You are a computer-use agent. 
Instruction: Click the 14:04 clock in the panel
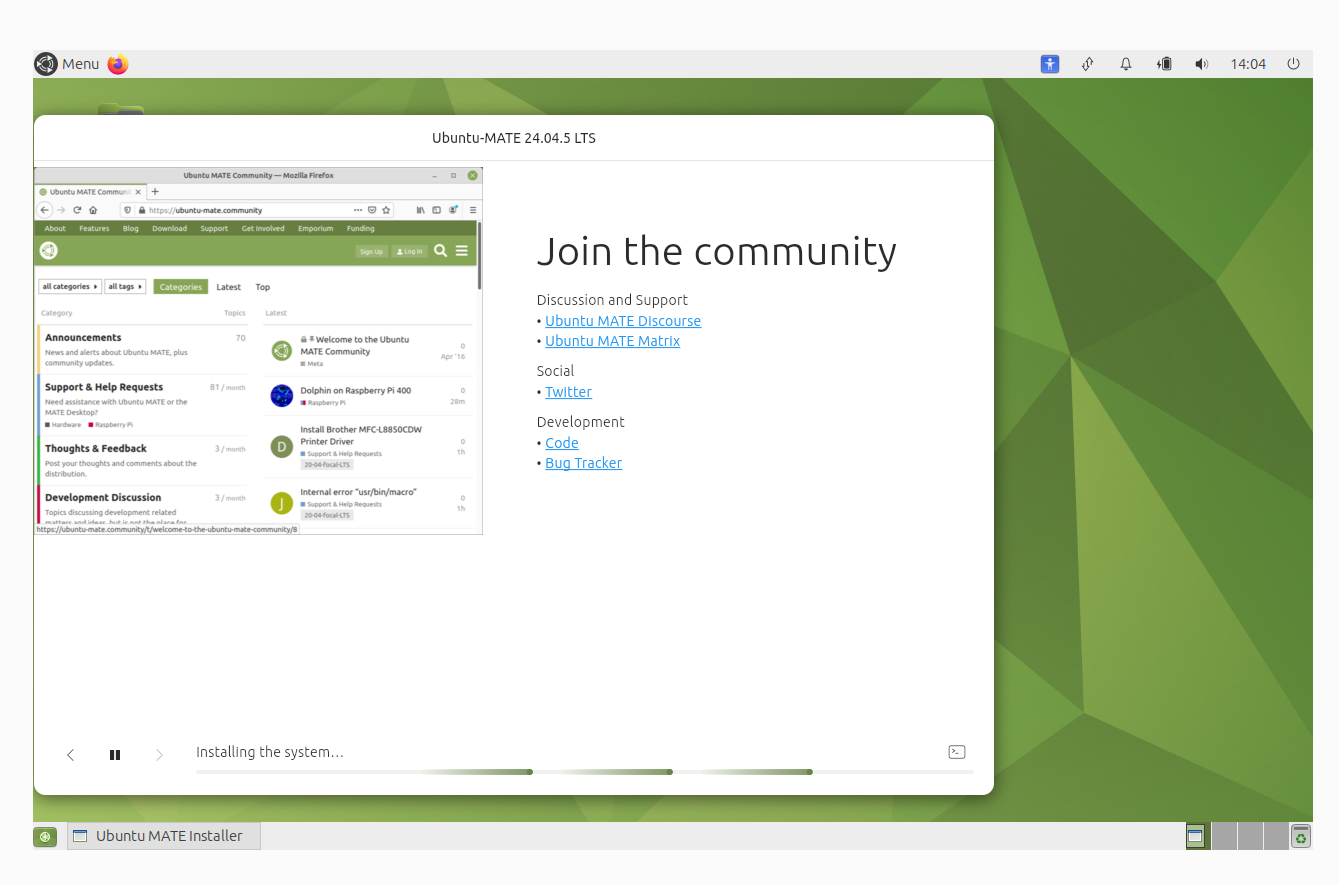click(1248, 64)
